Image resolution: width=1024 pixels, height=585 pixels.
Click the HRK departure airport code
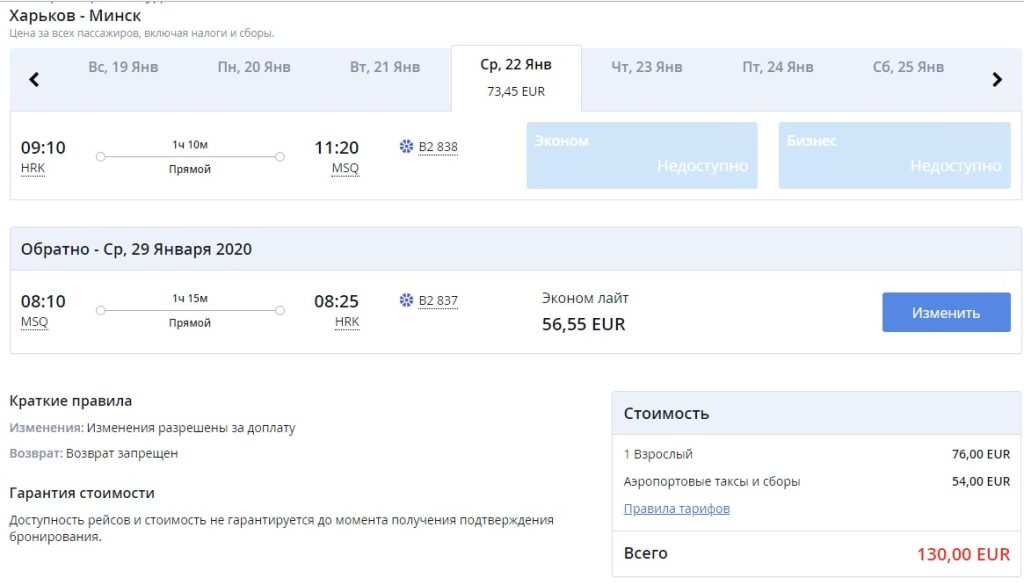coord(33,168)
